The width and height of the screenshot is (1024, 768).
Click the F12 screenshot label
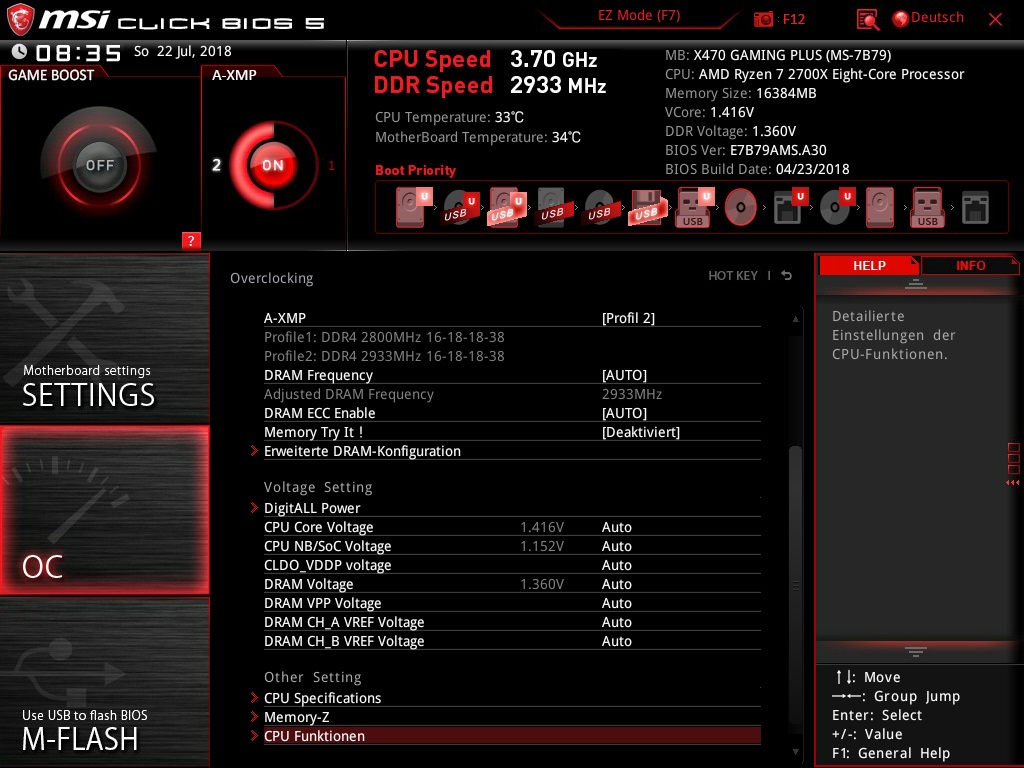(793, 20)
